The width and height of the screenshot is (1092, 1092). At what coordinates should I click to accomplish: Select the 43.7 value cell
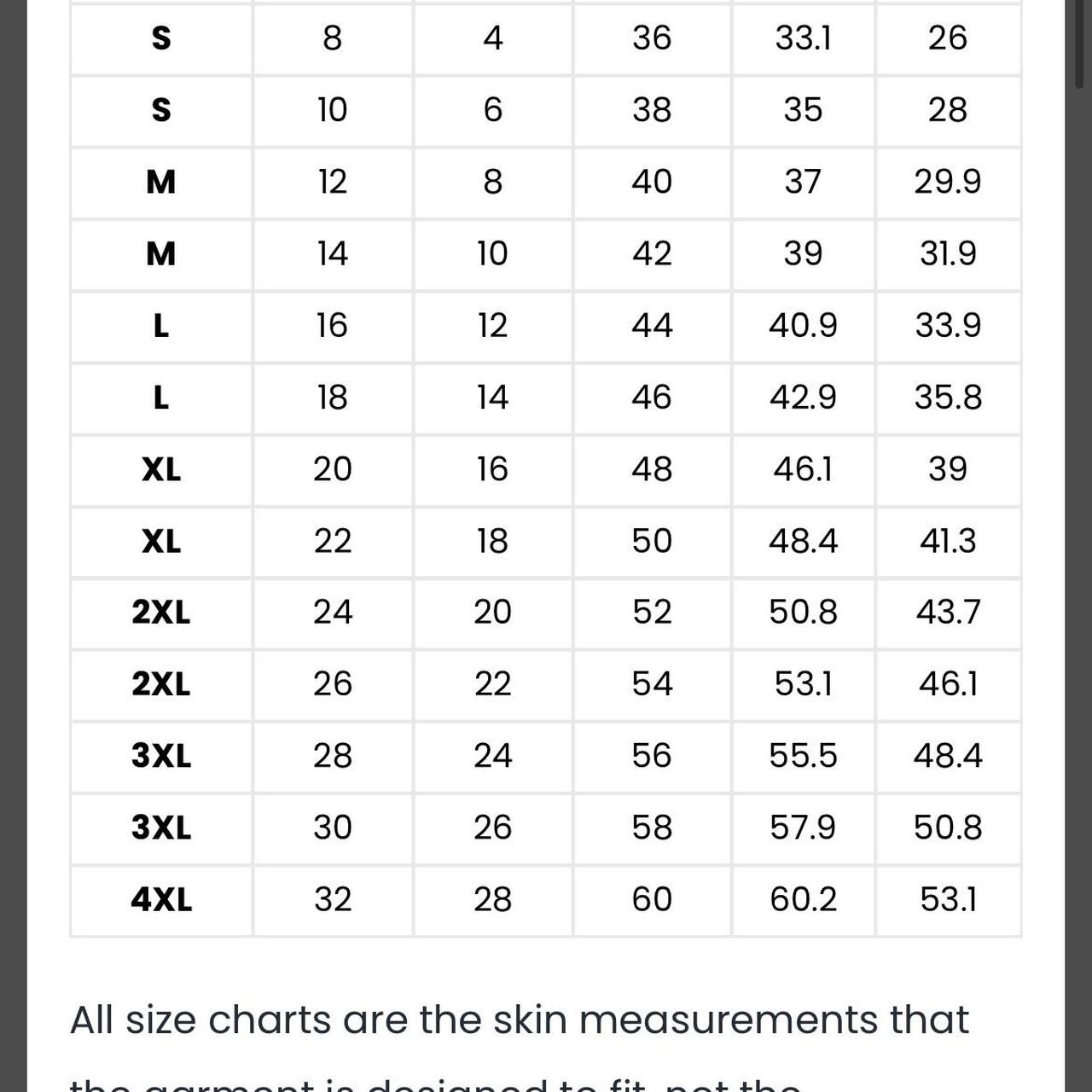click(x=947, y=613)
